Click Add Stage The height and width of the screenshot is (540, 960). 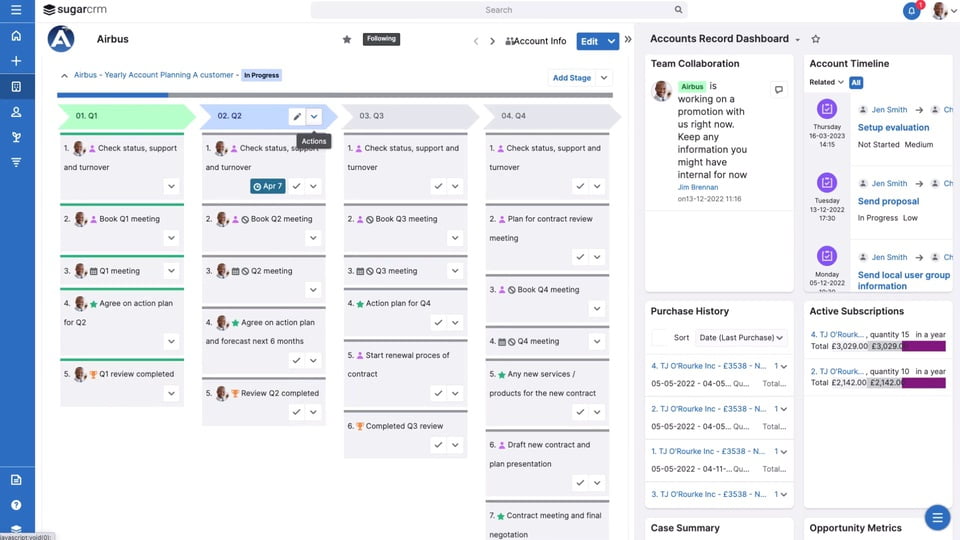pos(572,78)
